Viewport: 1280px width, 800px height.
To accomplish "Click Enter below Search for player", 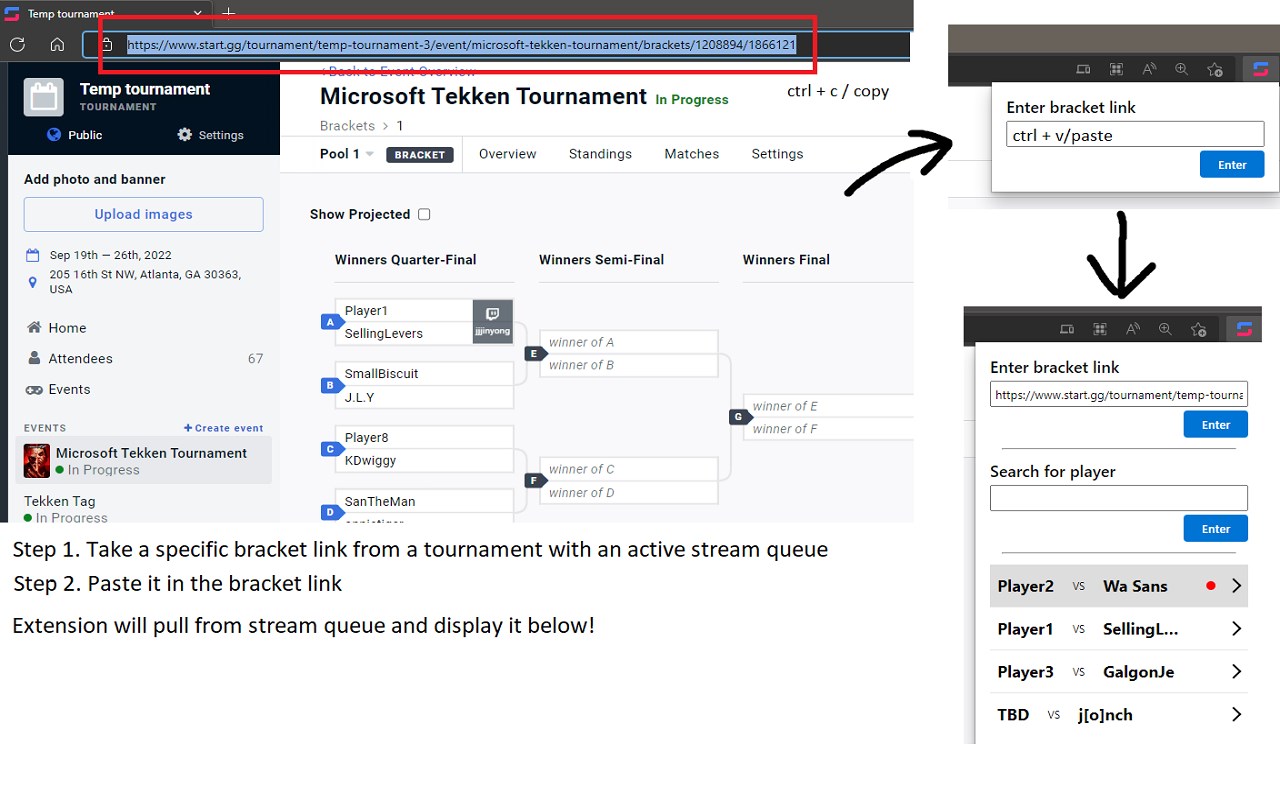I will [x=1216, y=529].
